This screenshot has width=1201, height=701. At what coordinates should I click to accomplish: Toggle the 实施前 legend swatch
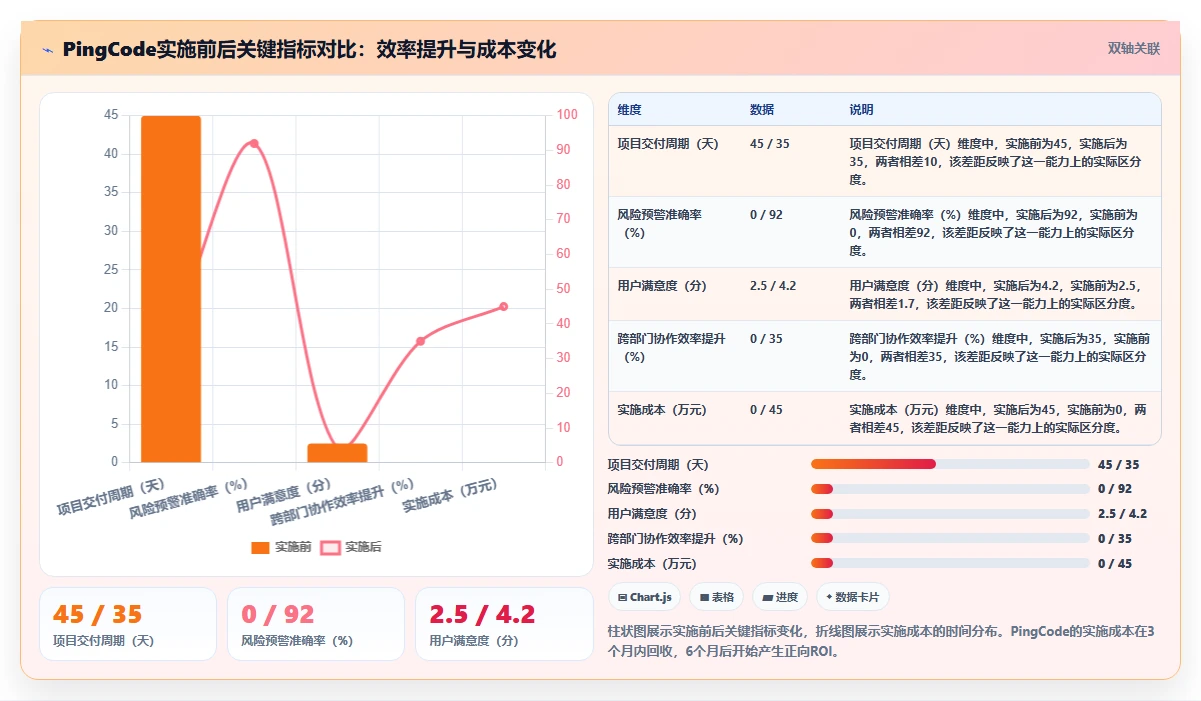(x=261, y=547)
